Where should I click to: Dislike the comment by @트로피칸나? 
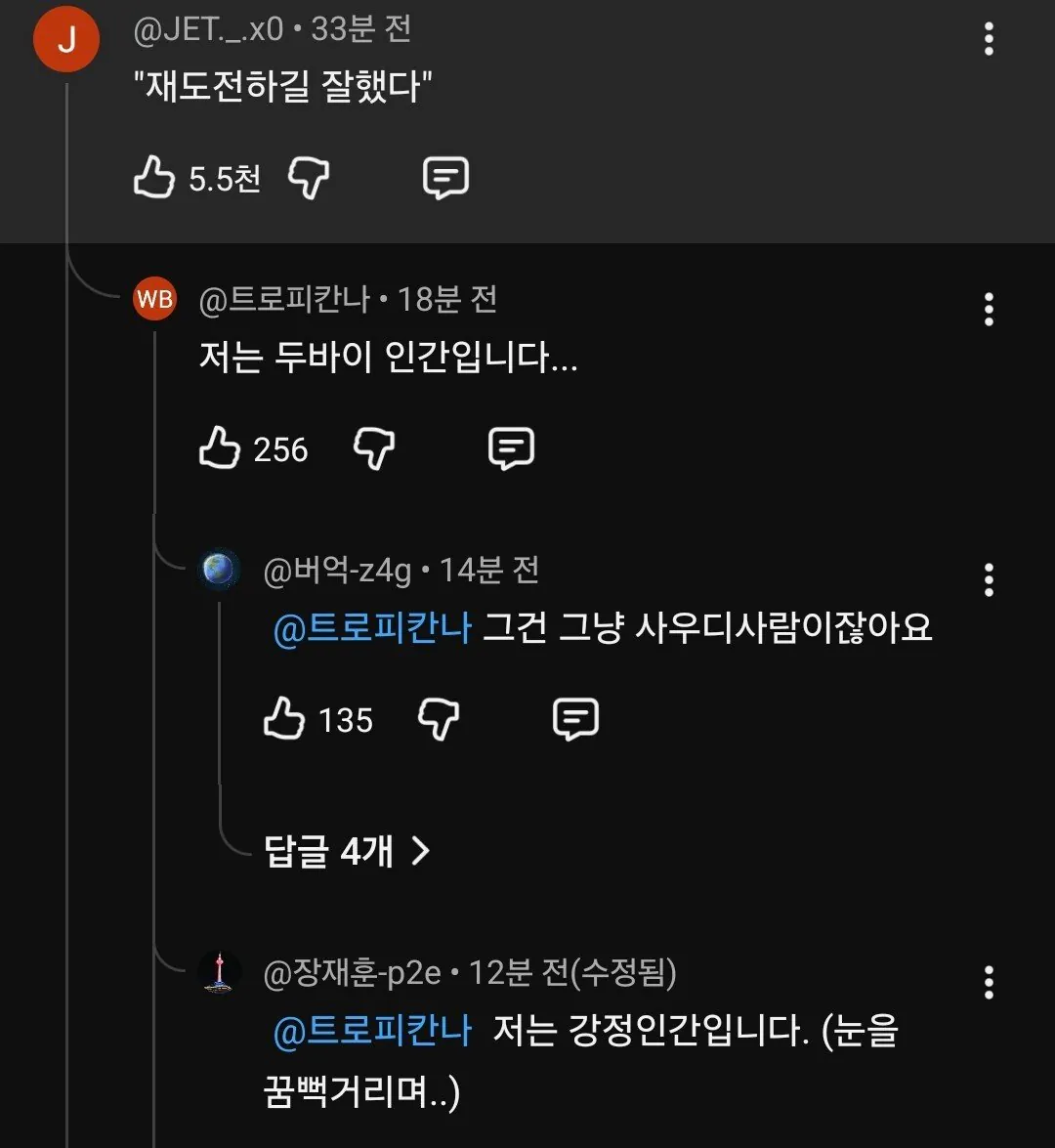[x=374, y=449]
